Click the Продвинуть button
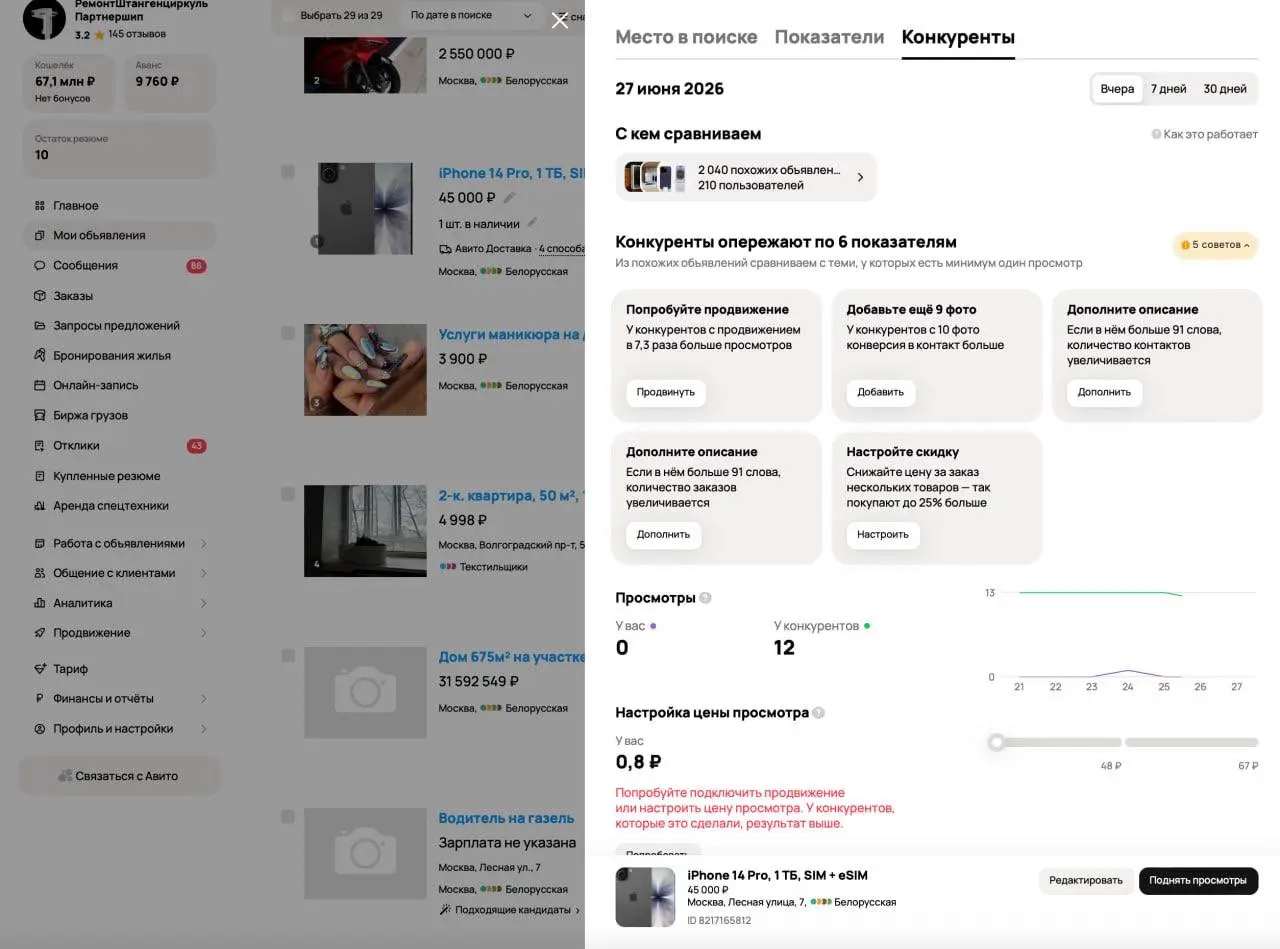Image resolution: width=1280 pixels, height=949 pixels. [x=665, y=392]
